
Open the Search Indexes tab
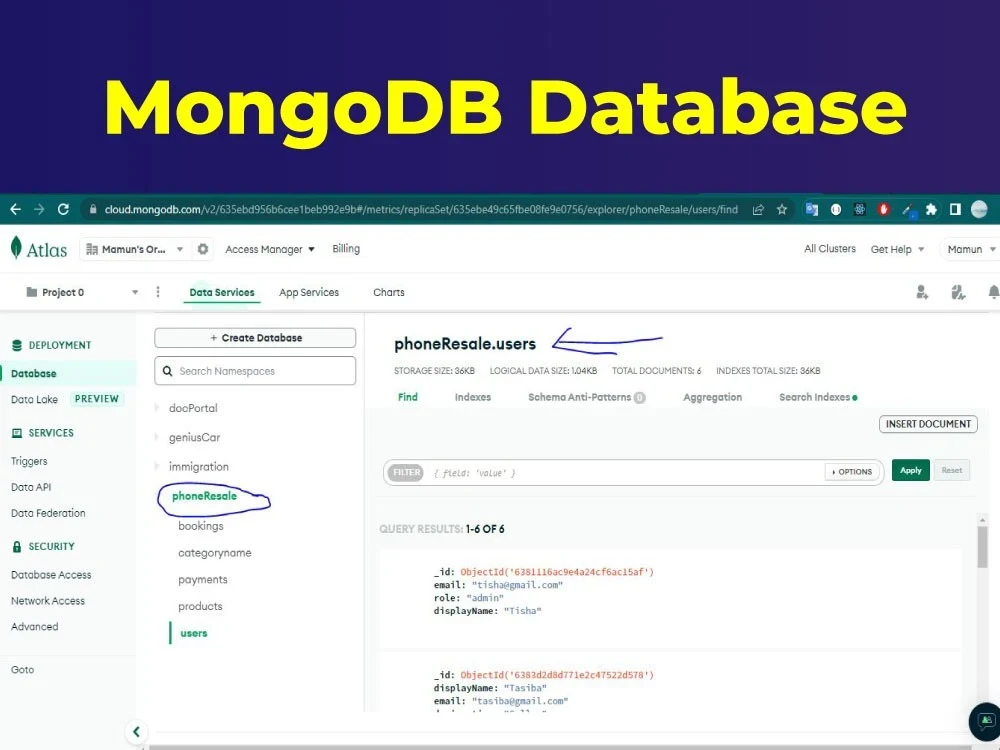pyautogui.click(x=818, y=397)
